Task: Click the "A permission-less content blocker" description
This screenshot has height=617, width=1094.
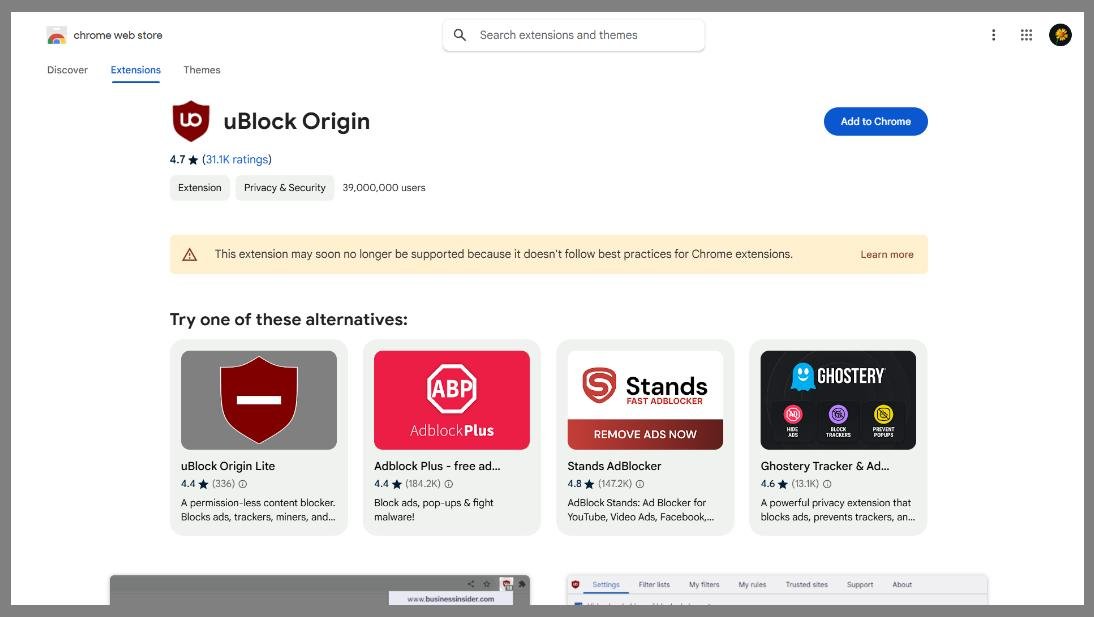Action: click(x=258, y=510)
